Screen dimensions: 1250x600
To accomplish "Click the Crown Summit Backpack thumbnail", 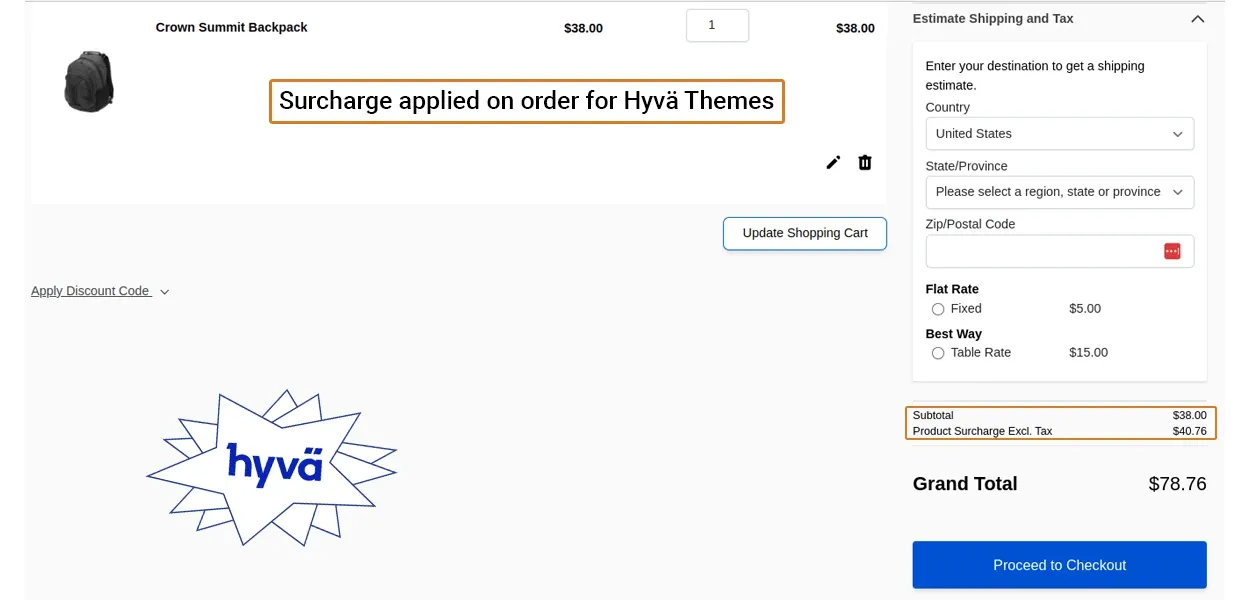I will click(89, 82).
